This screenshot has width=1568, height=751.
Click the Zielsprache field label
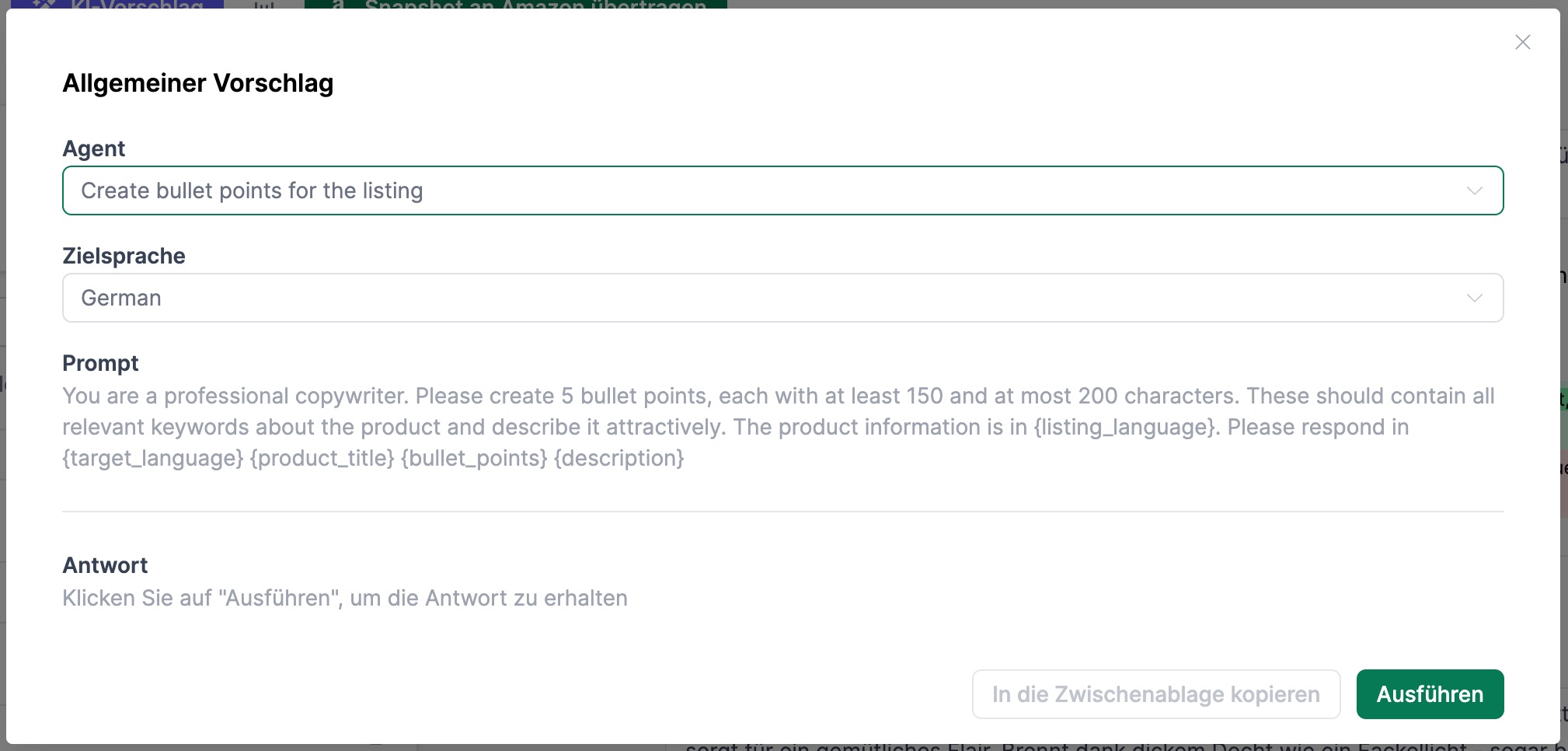(x=124, y=256)
